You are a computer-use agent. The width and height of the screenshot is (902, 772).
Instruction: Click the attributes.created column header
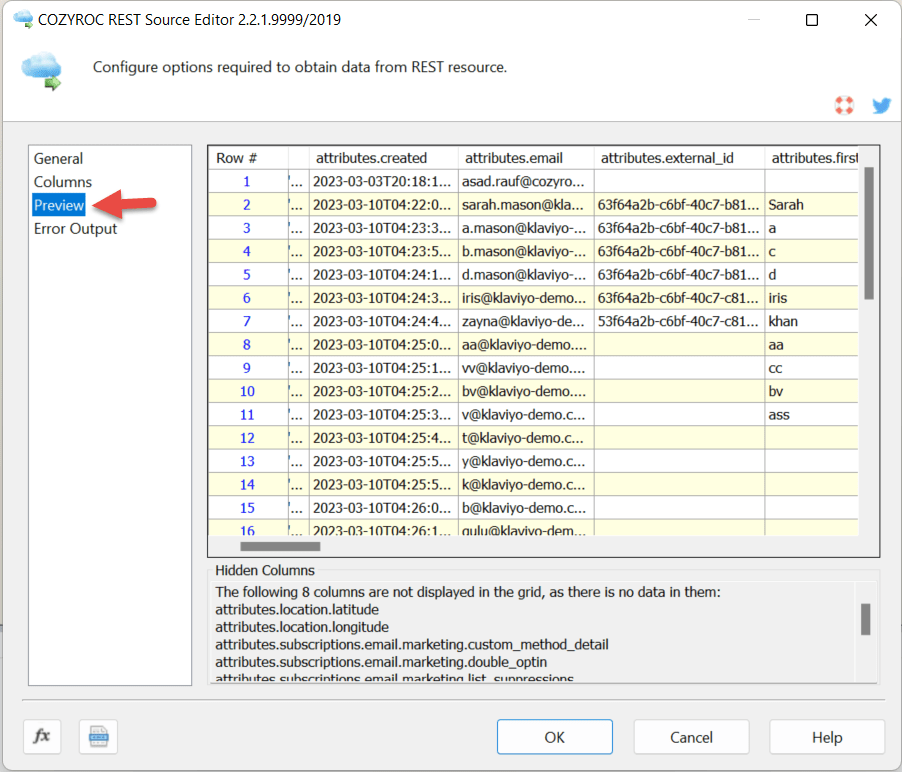coord(384,158)
